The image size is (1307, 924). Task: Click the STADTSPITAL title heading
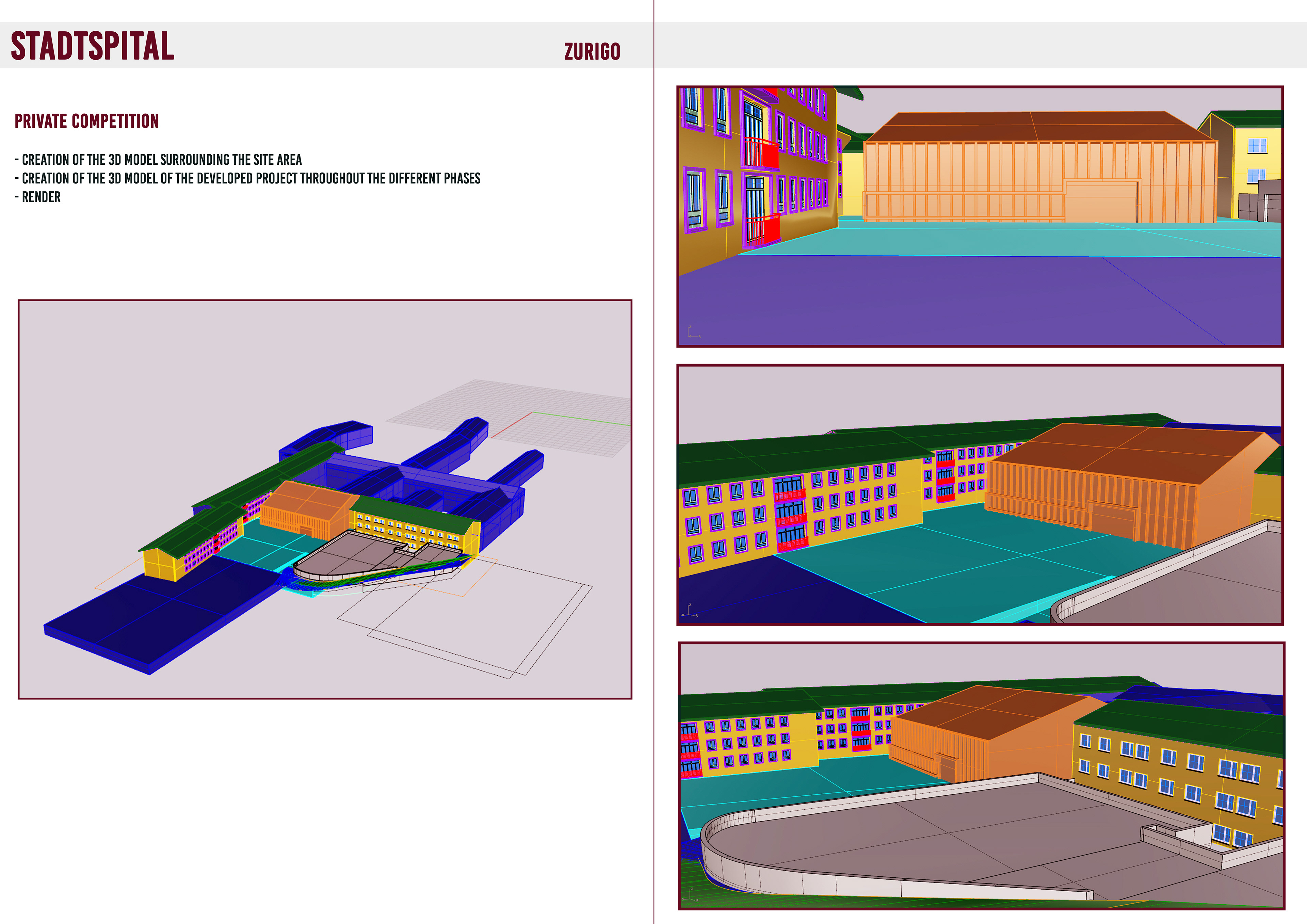click(x=92, y=46)
